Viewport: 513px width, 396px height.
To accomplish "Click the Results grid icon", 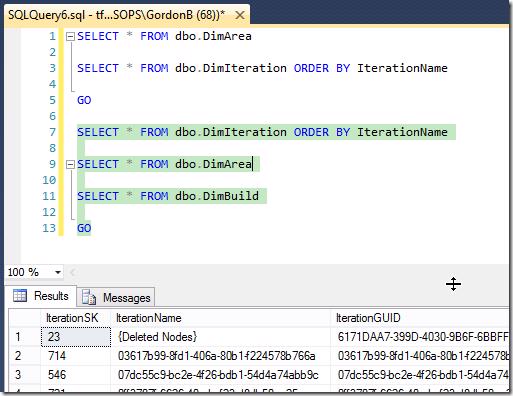I will click(x=20, y=296).
